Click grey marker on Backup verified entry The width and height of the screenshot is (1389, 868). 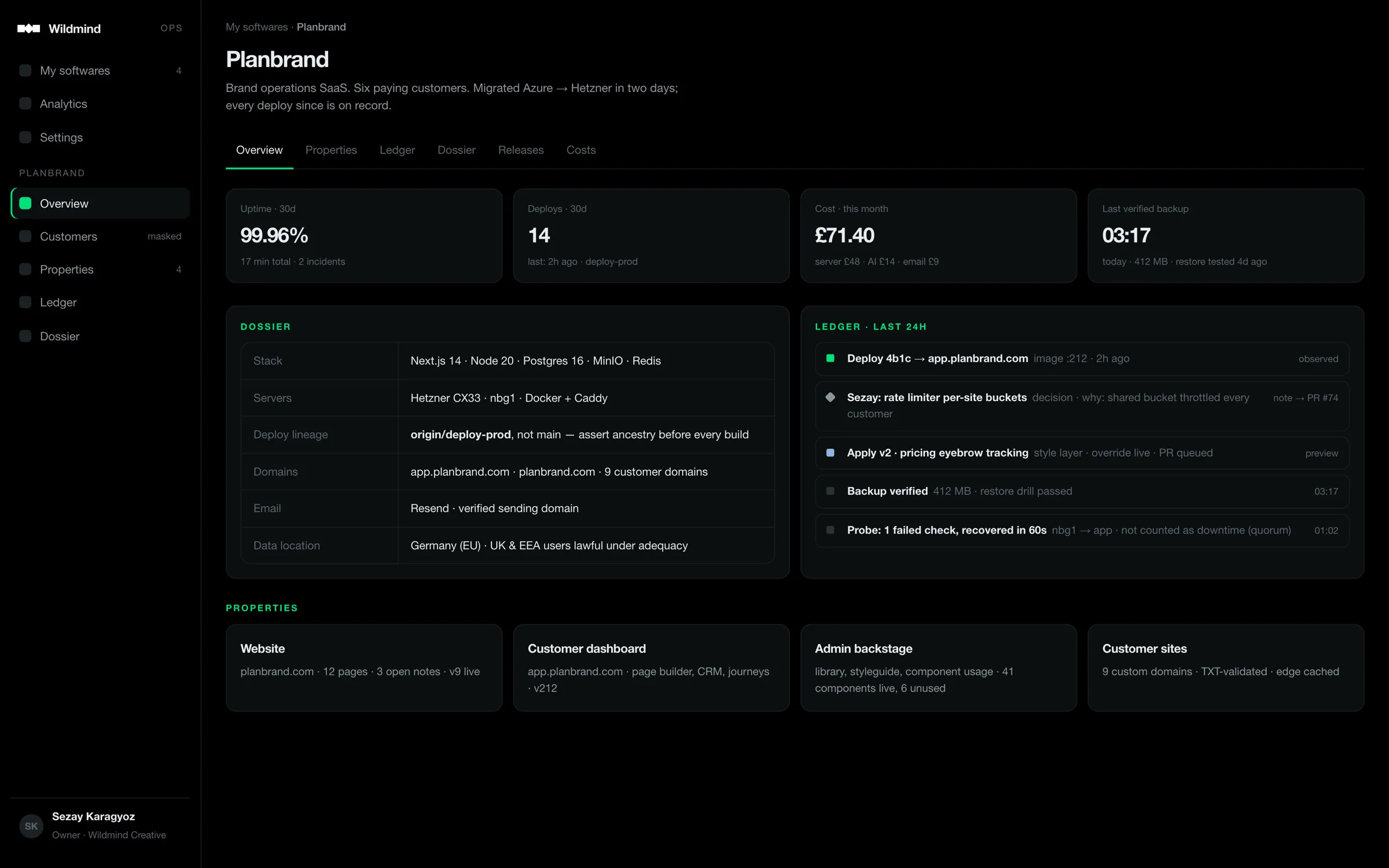coord(830,491)
